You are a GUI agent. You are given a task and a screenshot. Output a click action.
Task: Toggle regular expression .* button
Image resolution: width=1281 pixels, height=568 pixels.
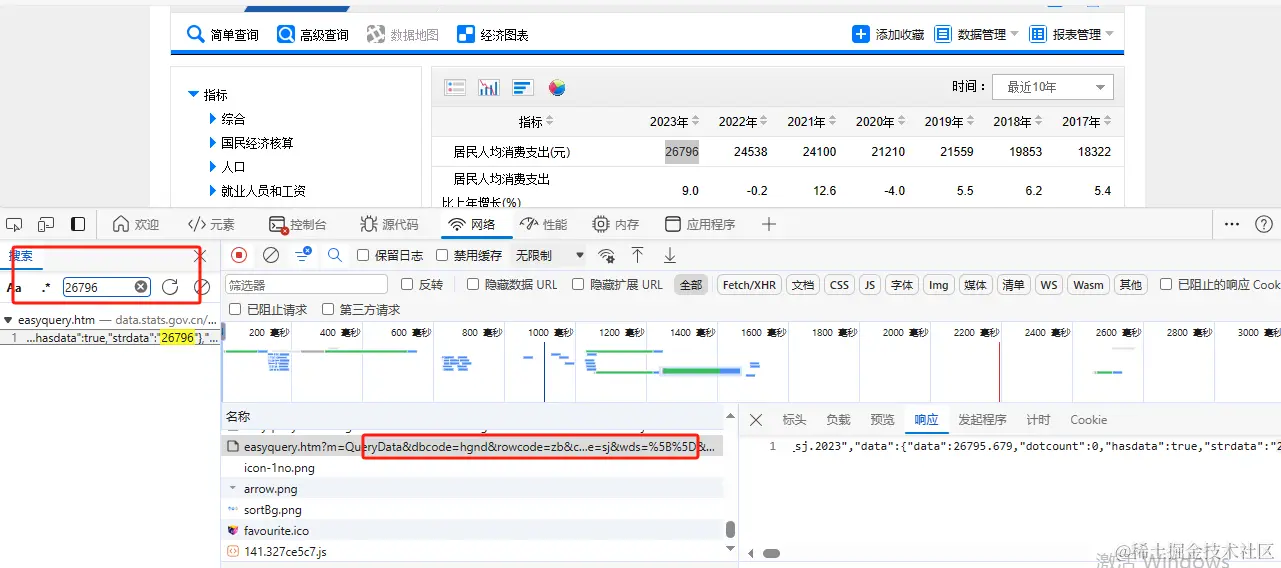tap(46, 287)
